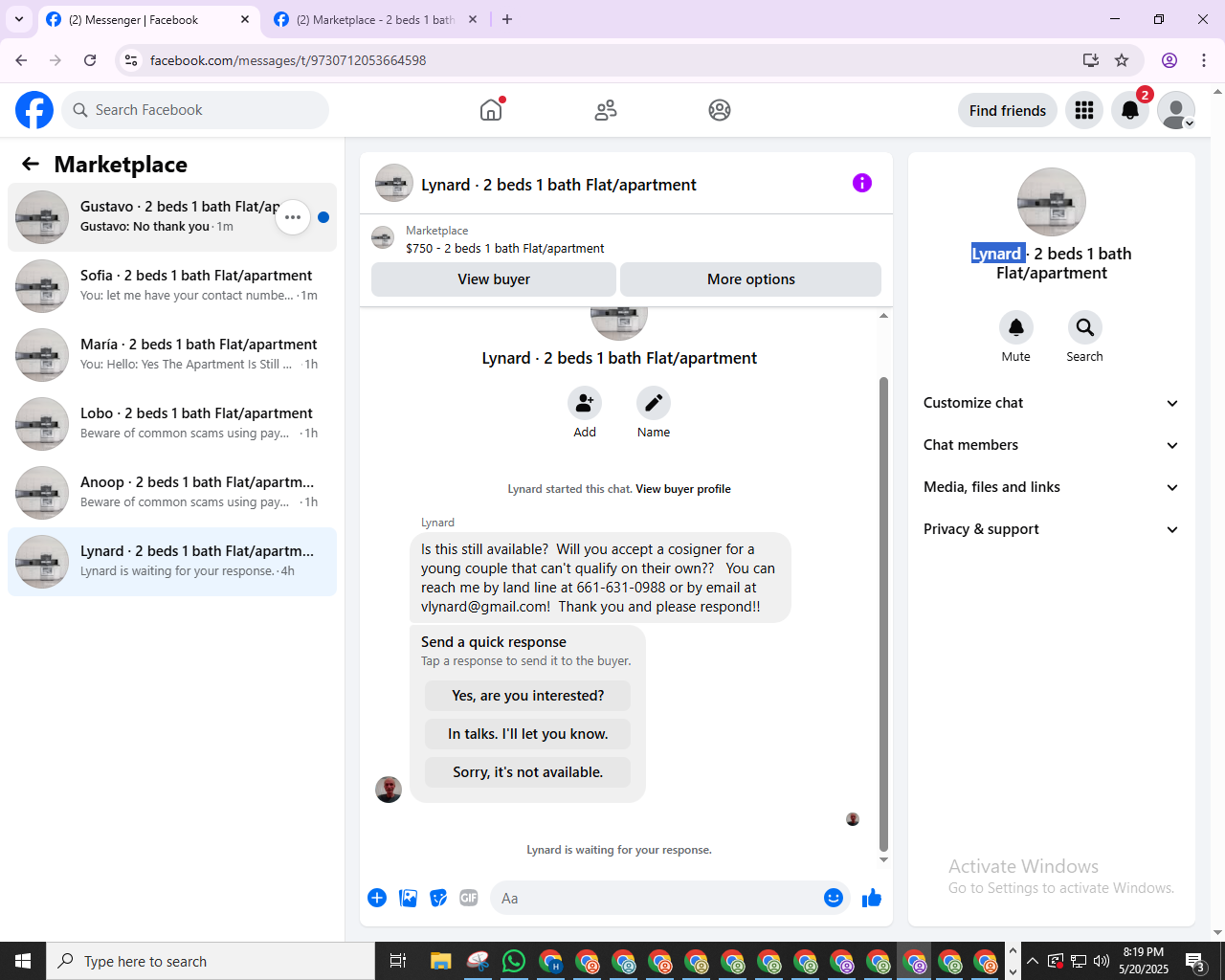Screen dimensions: 1225x980
Task: Expand the Privacy & support section
Action: tap(1052, 529)
